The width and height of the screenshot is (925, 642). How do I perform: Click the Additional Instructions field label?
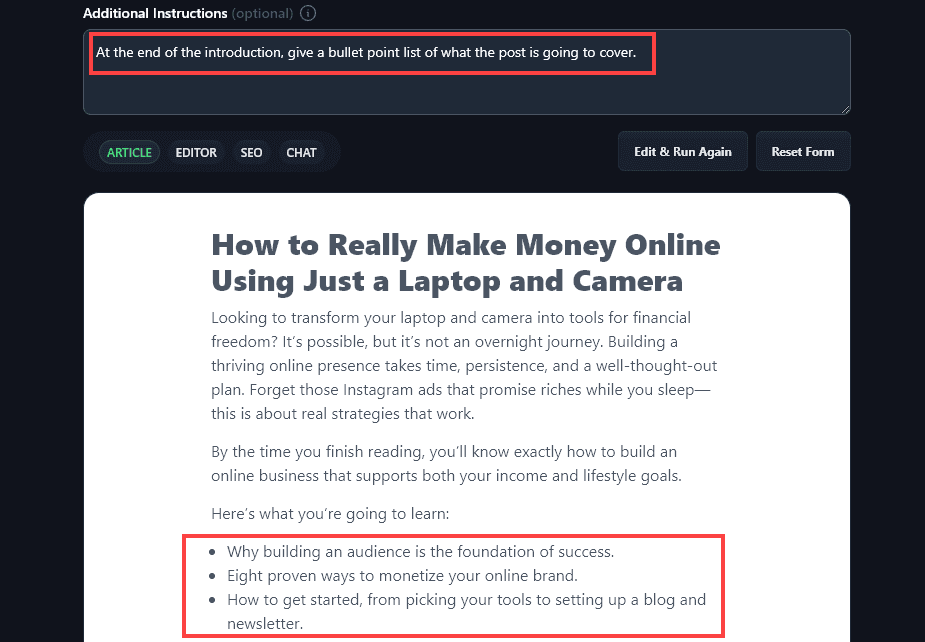pyautogui.click(x=155, y=13)
